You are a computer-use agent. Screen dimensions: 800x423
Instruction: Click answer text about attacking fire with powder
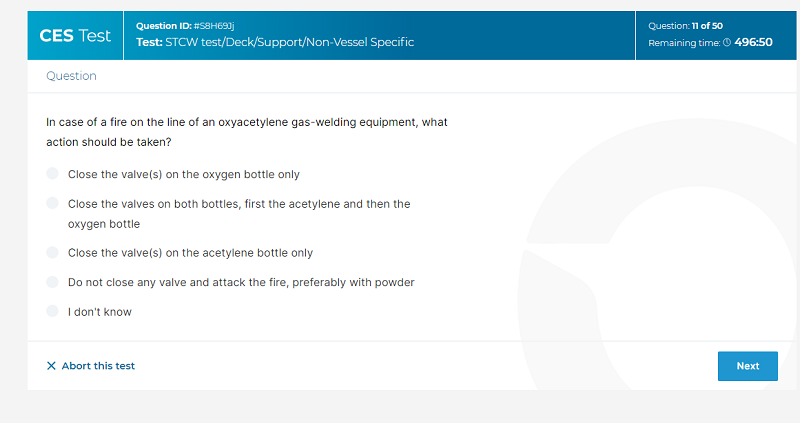pos(241,283)
